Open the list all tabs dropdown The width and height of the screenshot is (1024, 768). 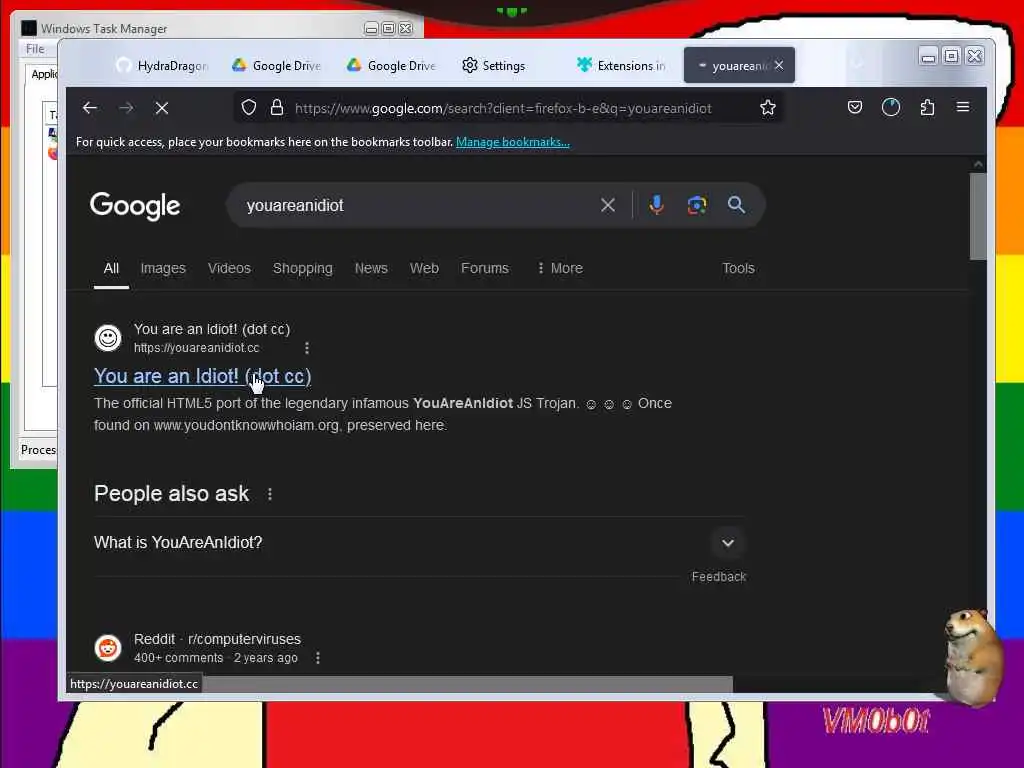click(858, 65)
